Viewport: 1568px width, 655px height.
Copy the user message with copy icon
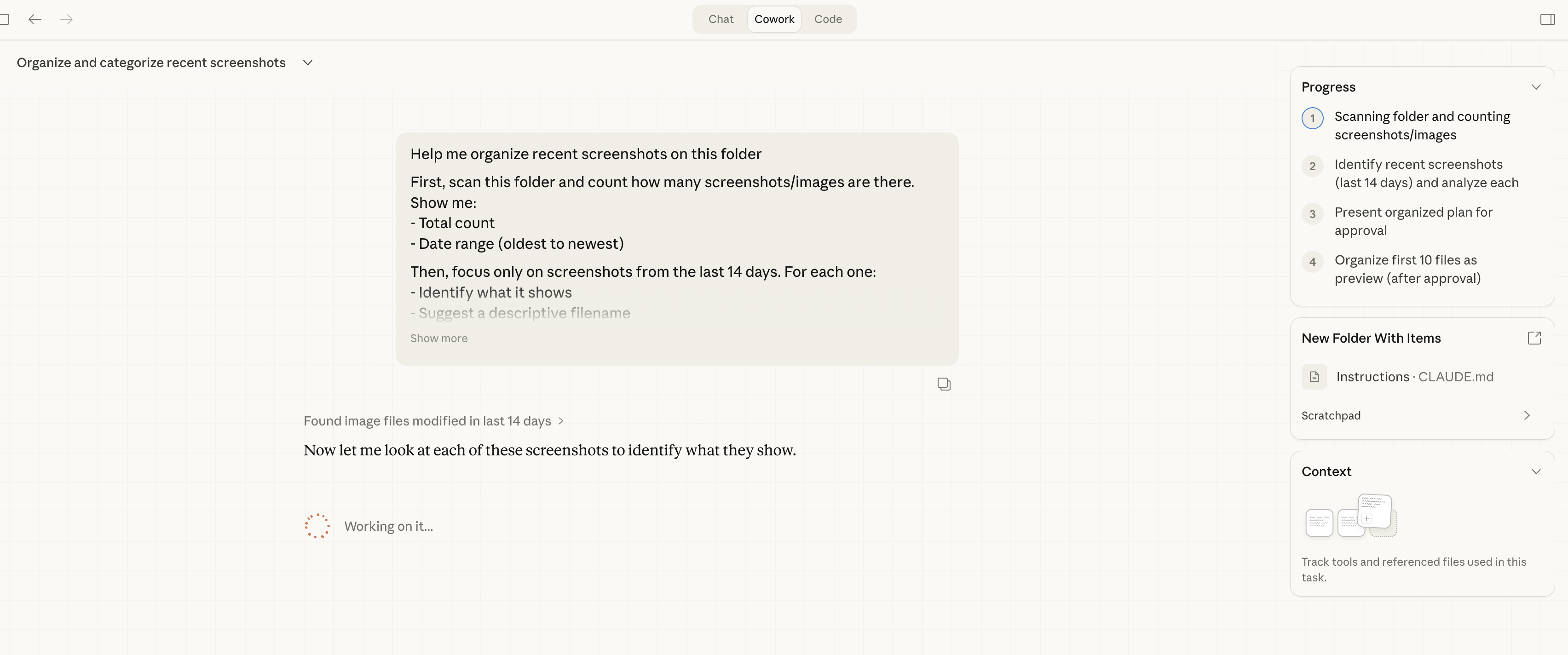coord(944,384)
